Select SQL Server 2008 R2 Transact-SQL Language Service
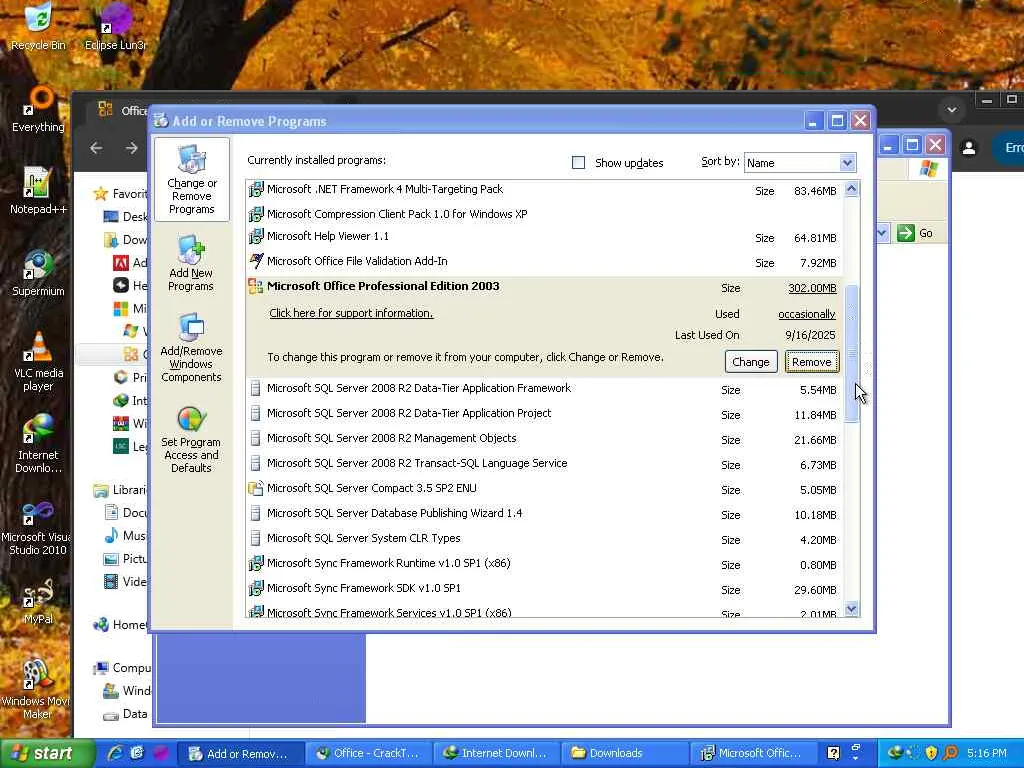The width and height of the screenshot is (1024, 768). click(544, 464)
